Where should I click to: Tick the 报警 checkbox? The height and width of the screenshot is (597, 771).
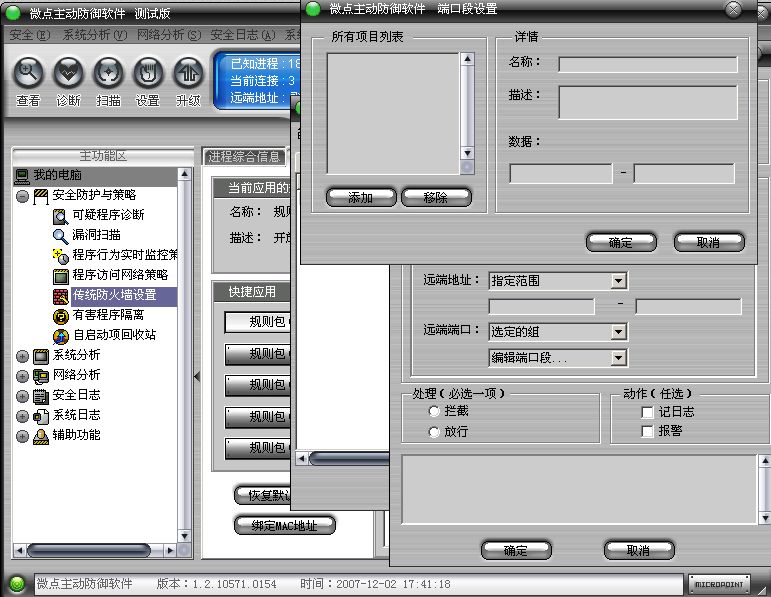click(x=648, y=432)
